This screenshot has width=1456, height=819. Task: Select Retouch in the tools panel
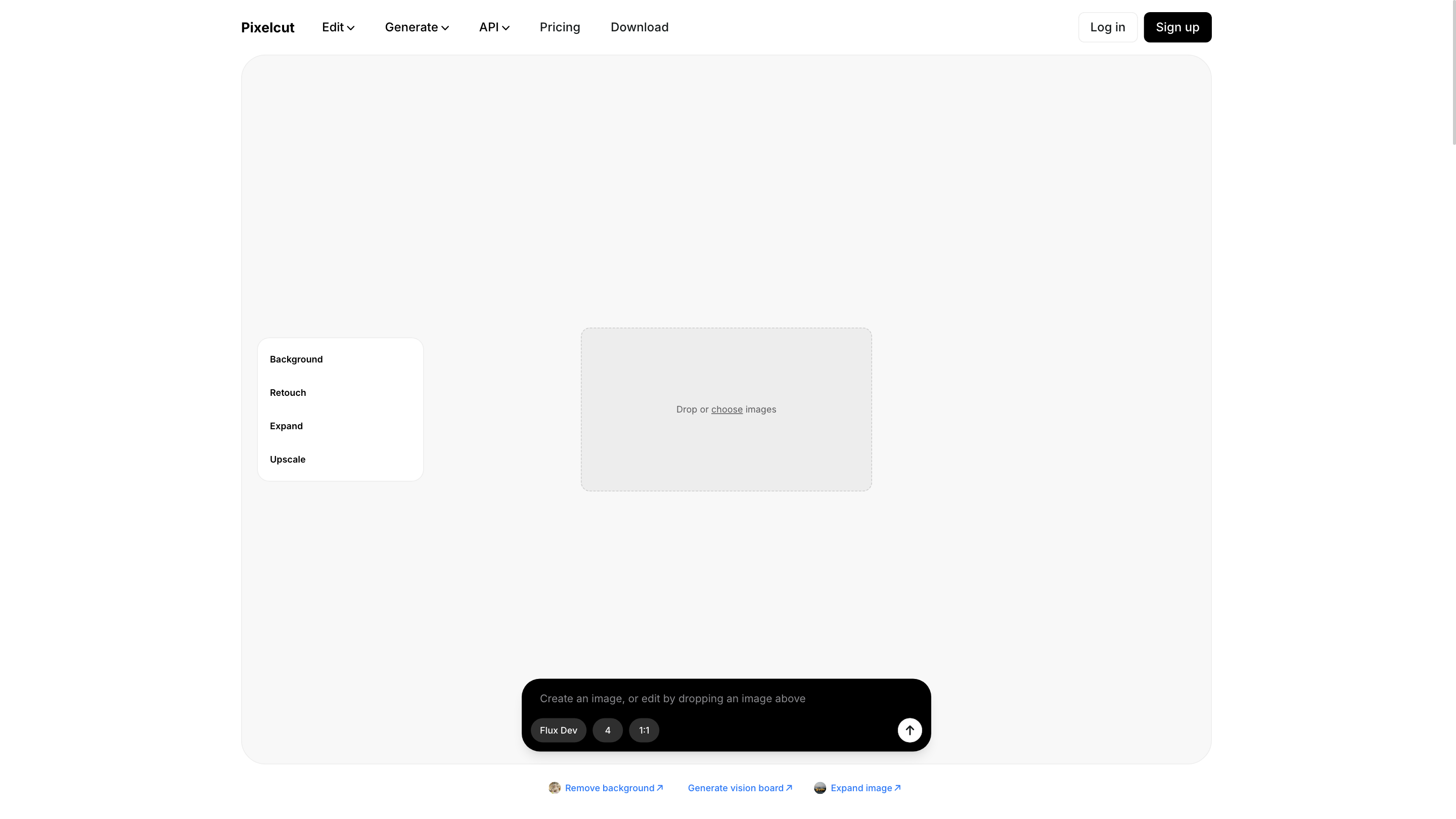tap(288, 393)
